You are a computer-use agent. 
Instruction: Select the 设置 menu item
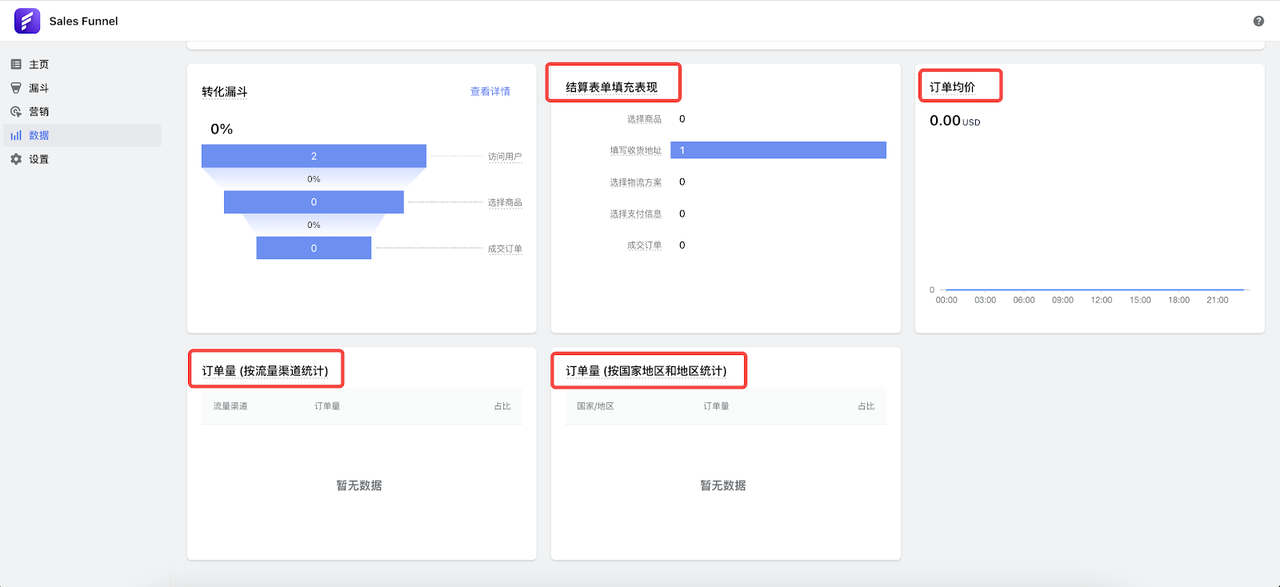tap(39, 159)
